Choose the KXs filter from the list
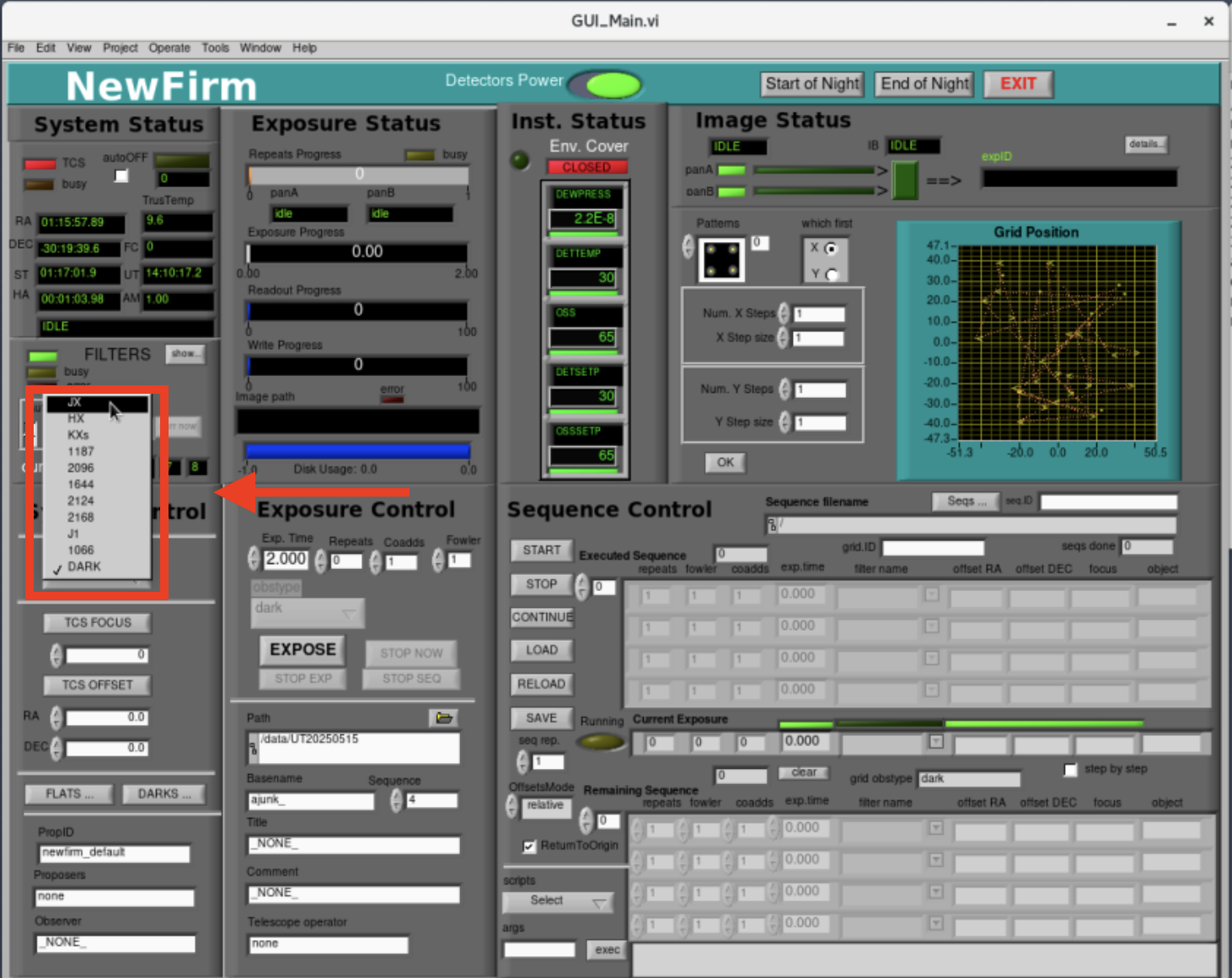Screen dimensions: 1232x978 pyautogui.click(x=97, y=435)
